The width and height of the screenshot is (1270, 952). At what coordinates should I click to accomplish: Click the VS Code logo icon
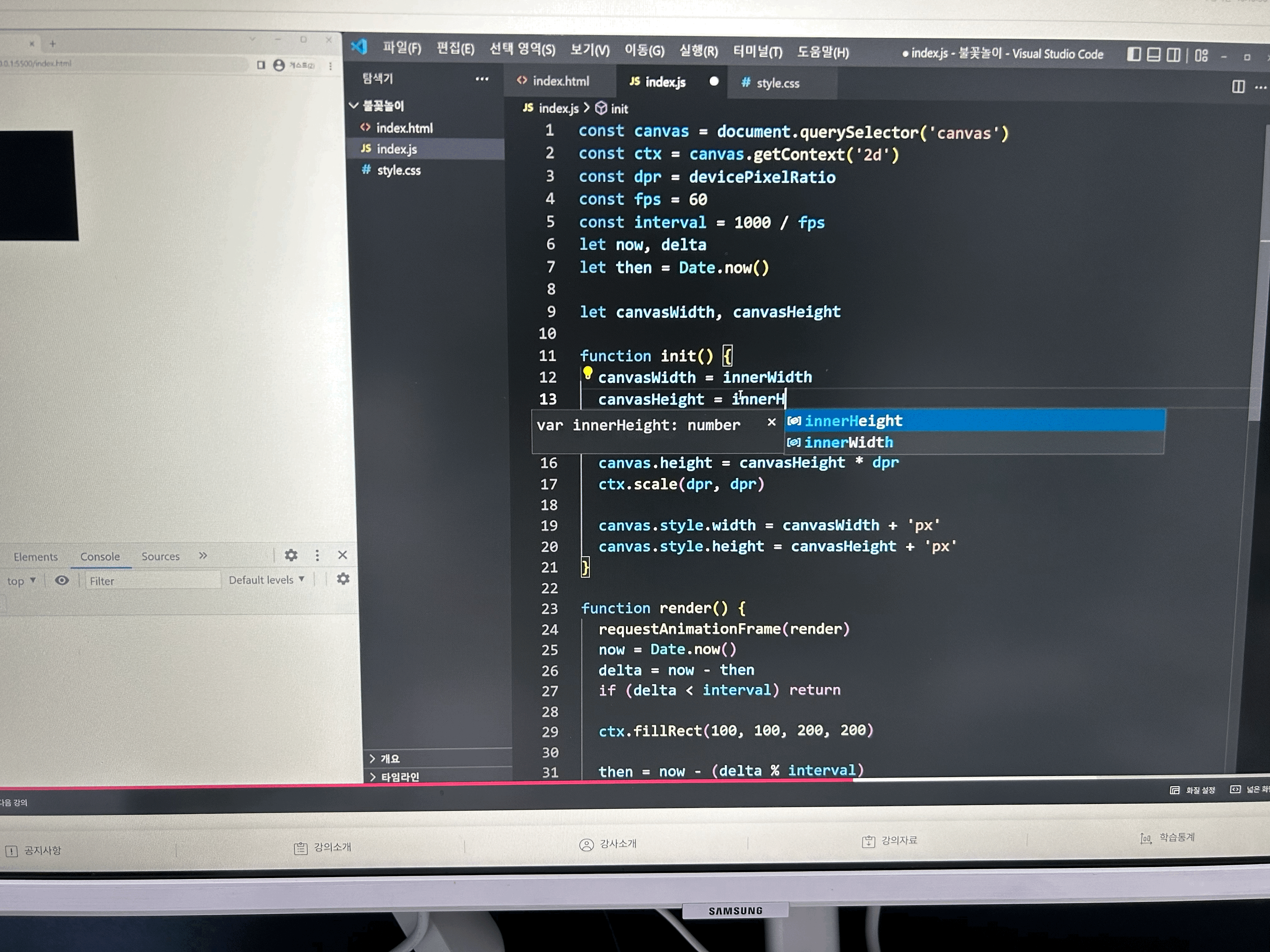click(x=359, y=47)
